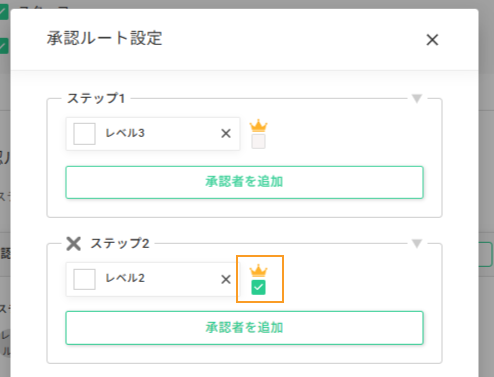Image resolution: width=494 pixels, height=377 pixels.
Task: Delete ステップ2 with its X icon
Action: [x=74, y=244]
